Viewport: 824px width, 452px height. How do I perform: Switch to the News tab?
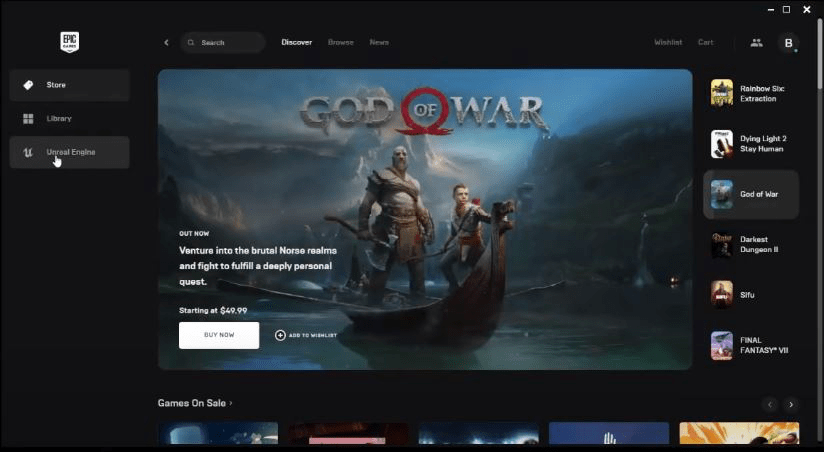tap(379, 42)
